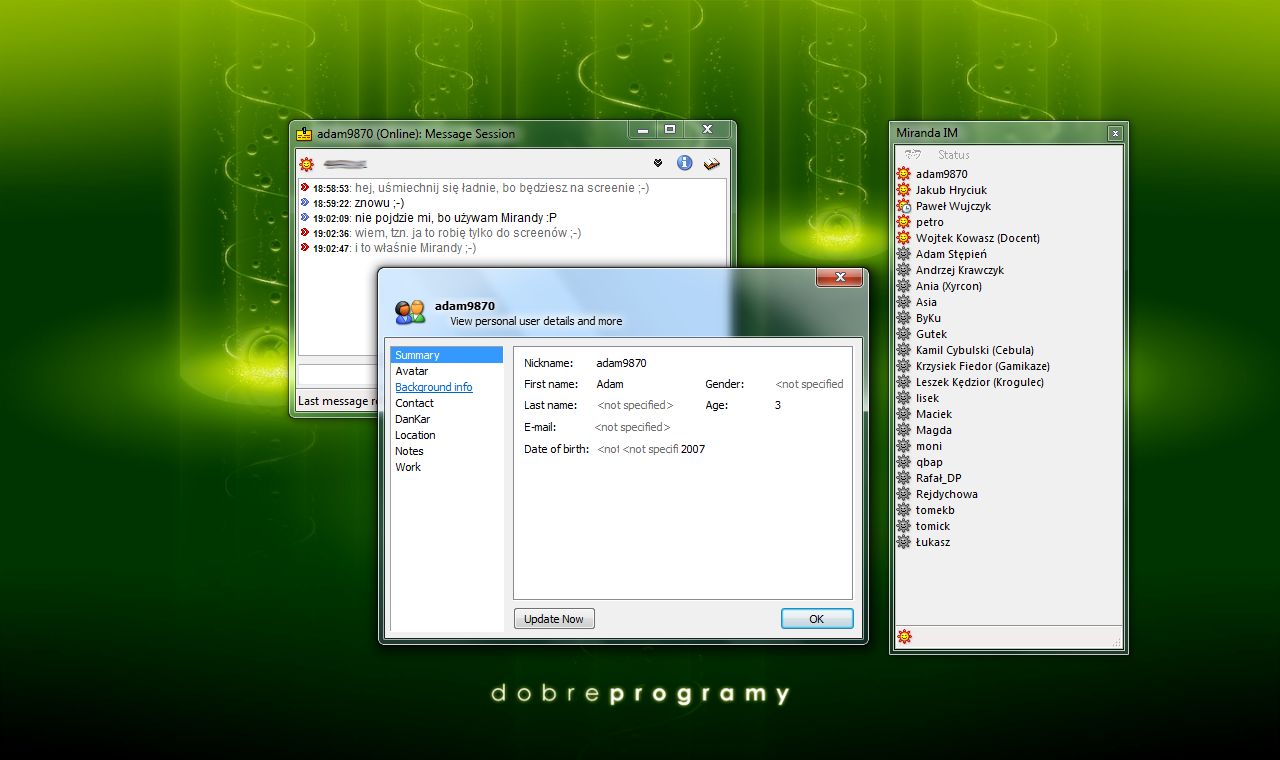Click the message input field in Message Session
Viewport: 1280px width, 760px height.
pos(338,373)
